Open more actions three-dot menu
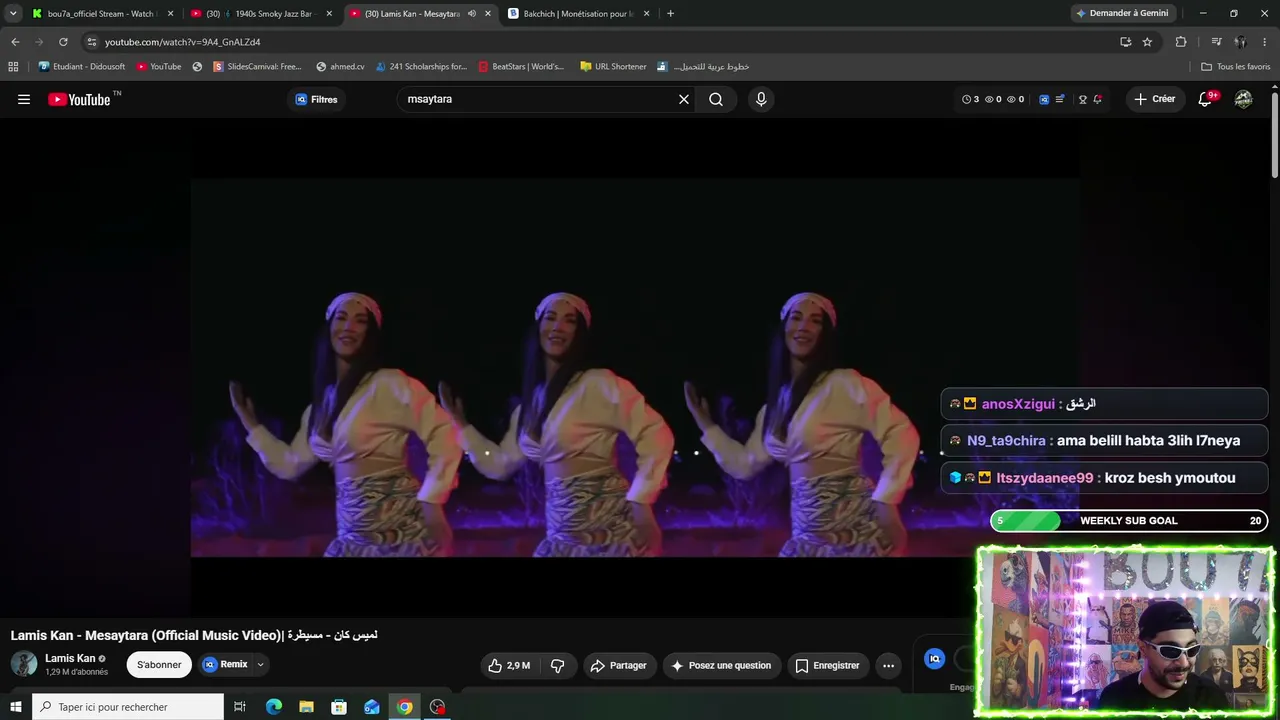 [x=888, y=665]
